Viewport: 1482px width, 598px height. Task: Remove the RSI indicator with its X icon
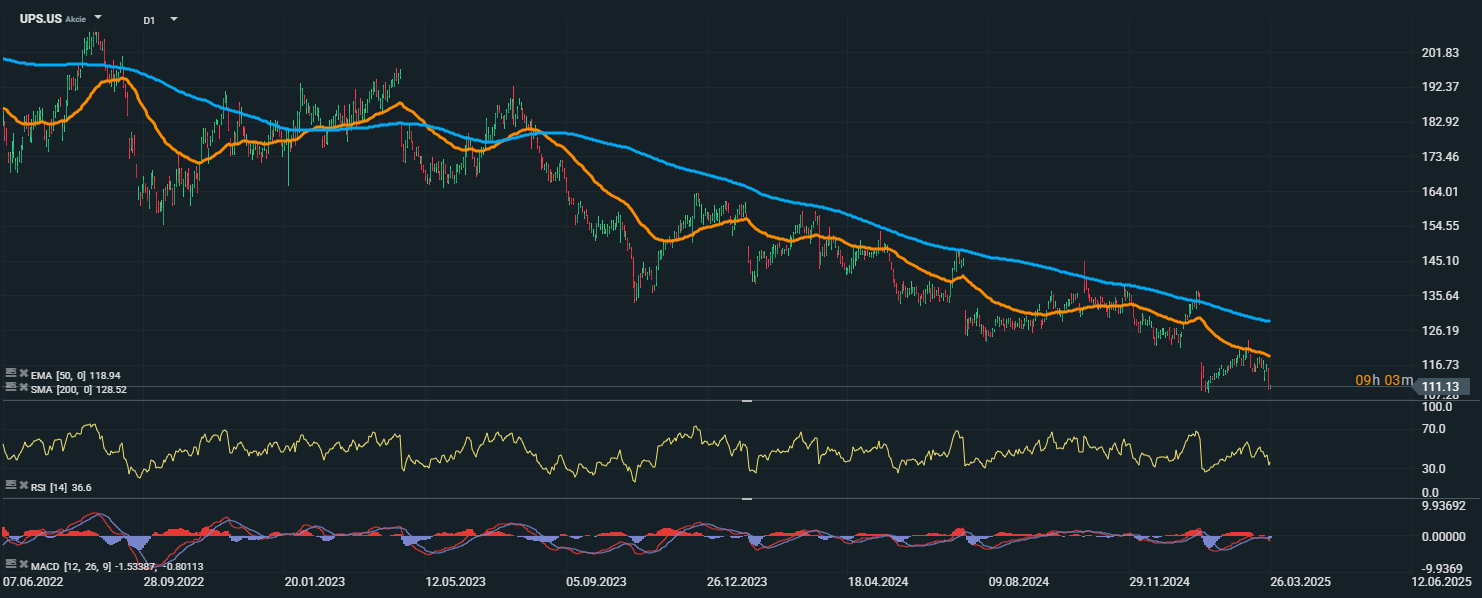click(x=22, y=484)
